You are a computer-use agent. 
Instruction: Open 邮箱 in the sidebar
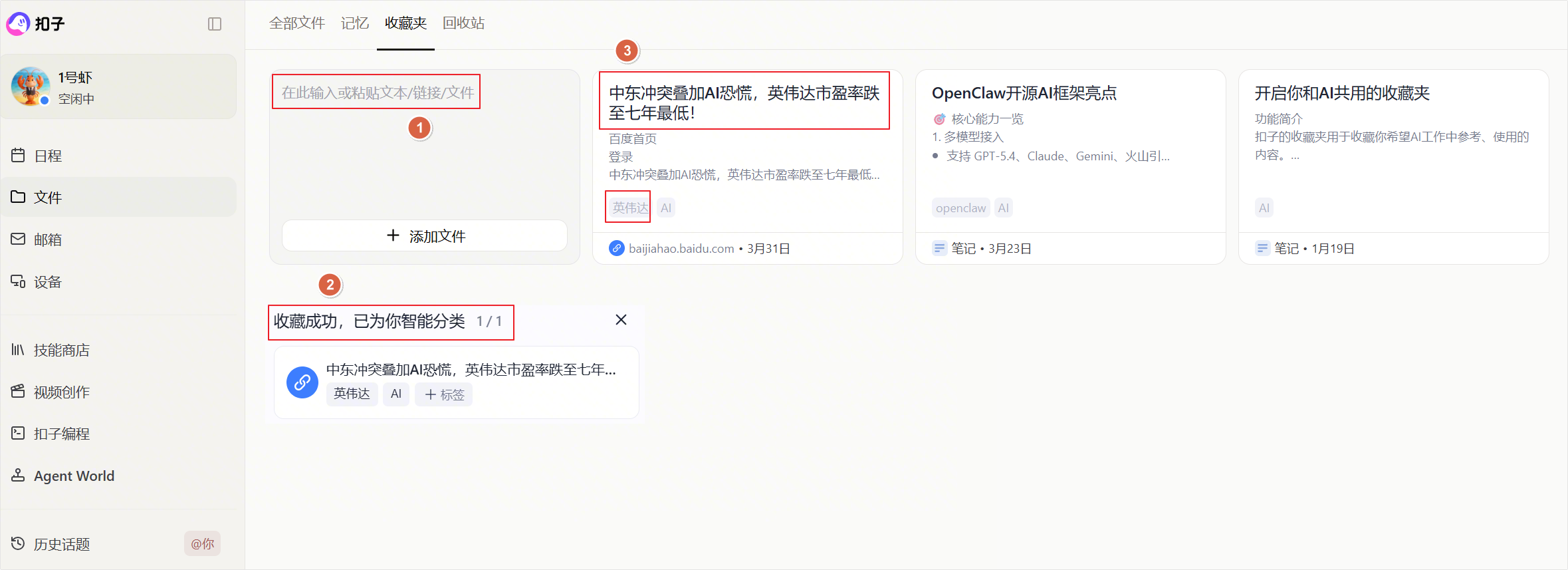118,239
